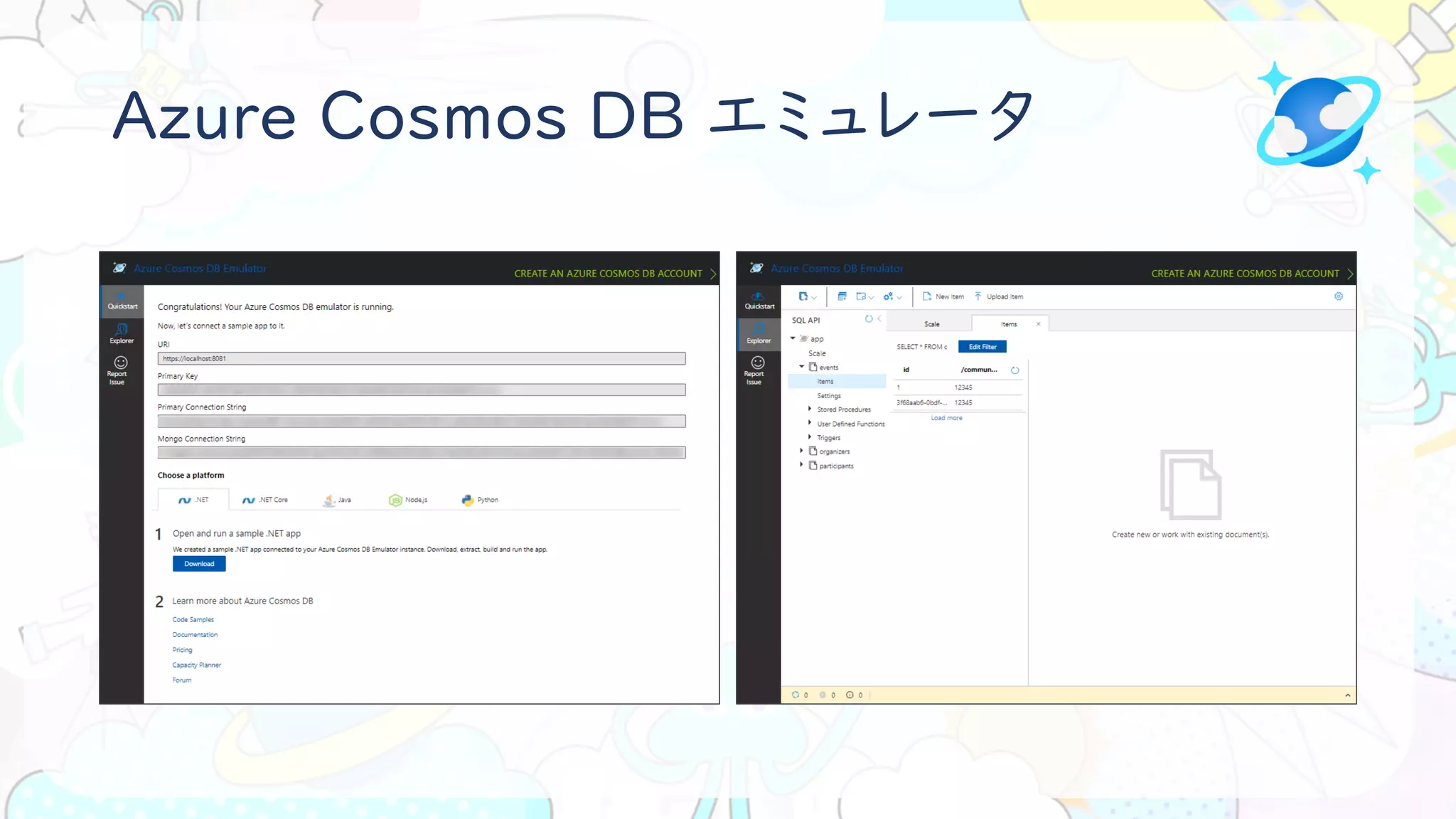This screenshot has height=819, width=1456.
Task: Click the in-progress notifications icon in status bar
Action: coord(796,695)
